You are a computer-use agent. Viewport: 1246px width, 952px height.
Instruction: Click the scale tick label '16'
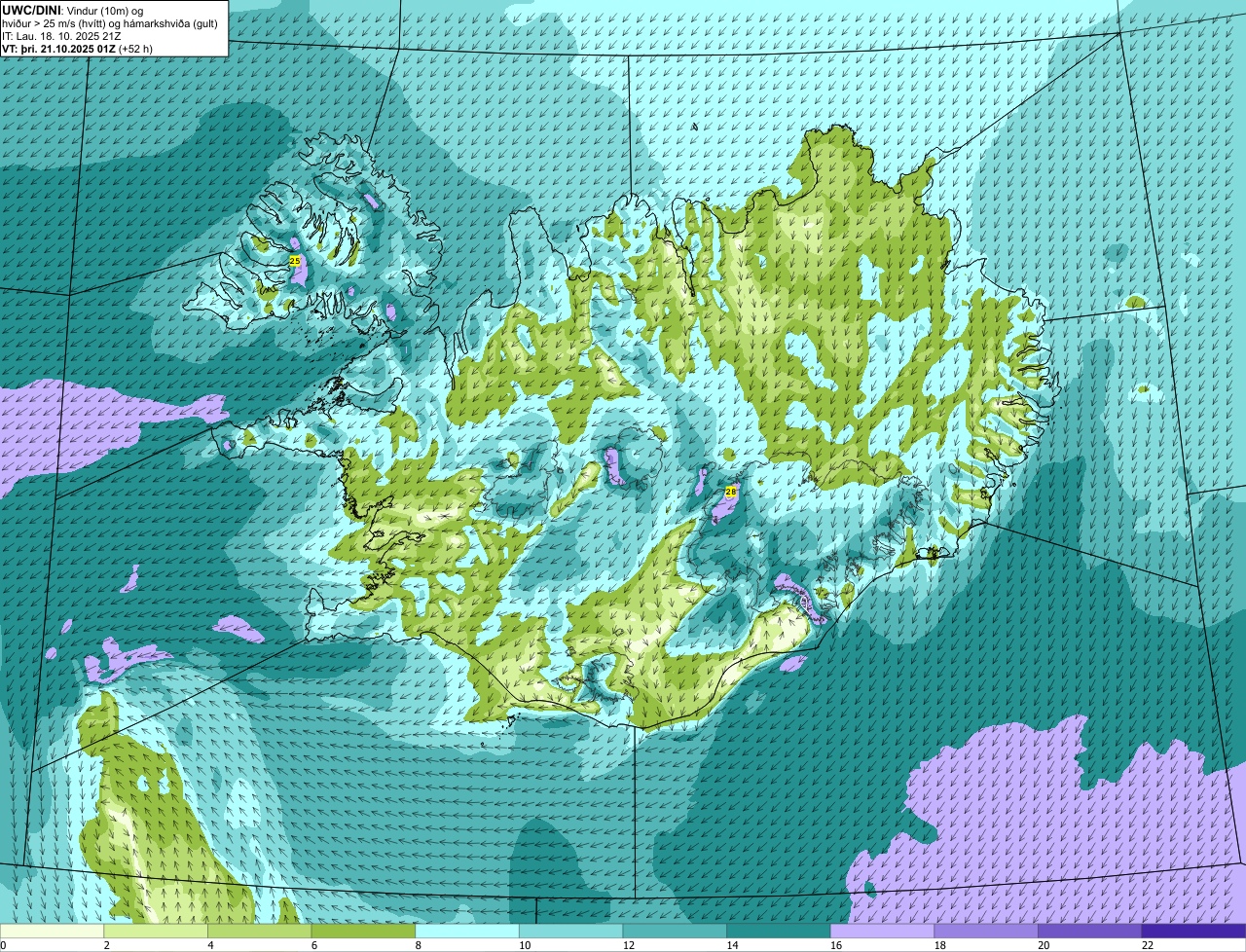click(x=836, y=945)
